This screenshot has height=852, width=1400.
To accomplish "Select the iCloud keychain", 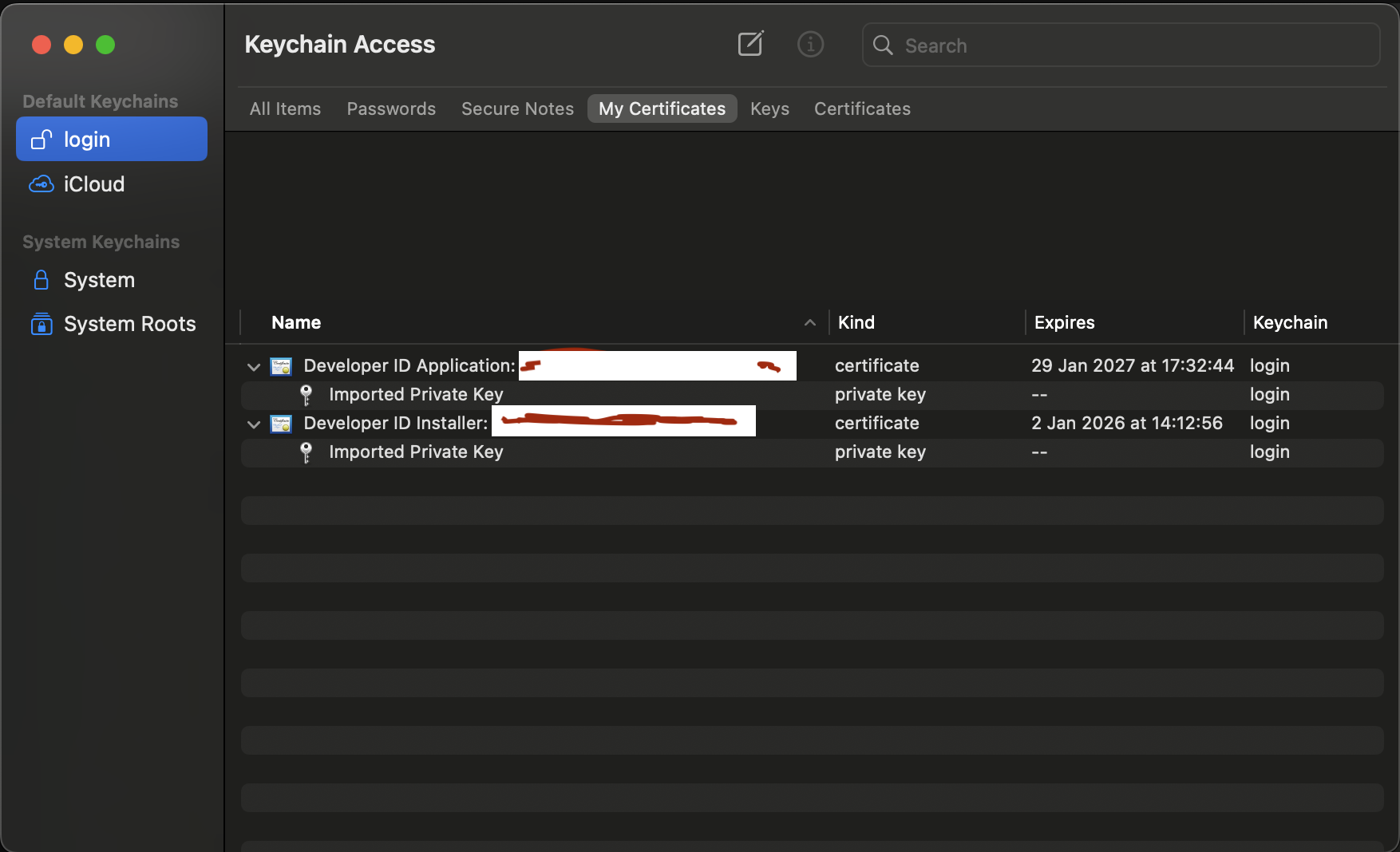I will pos(112,184).
